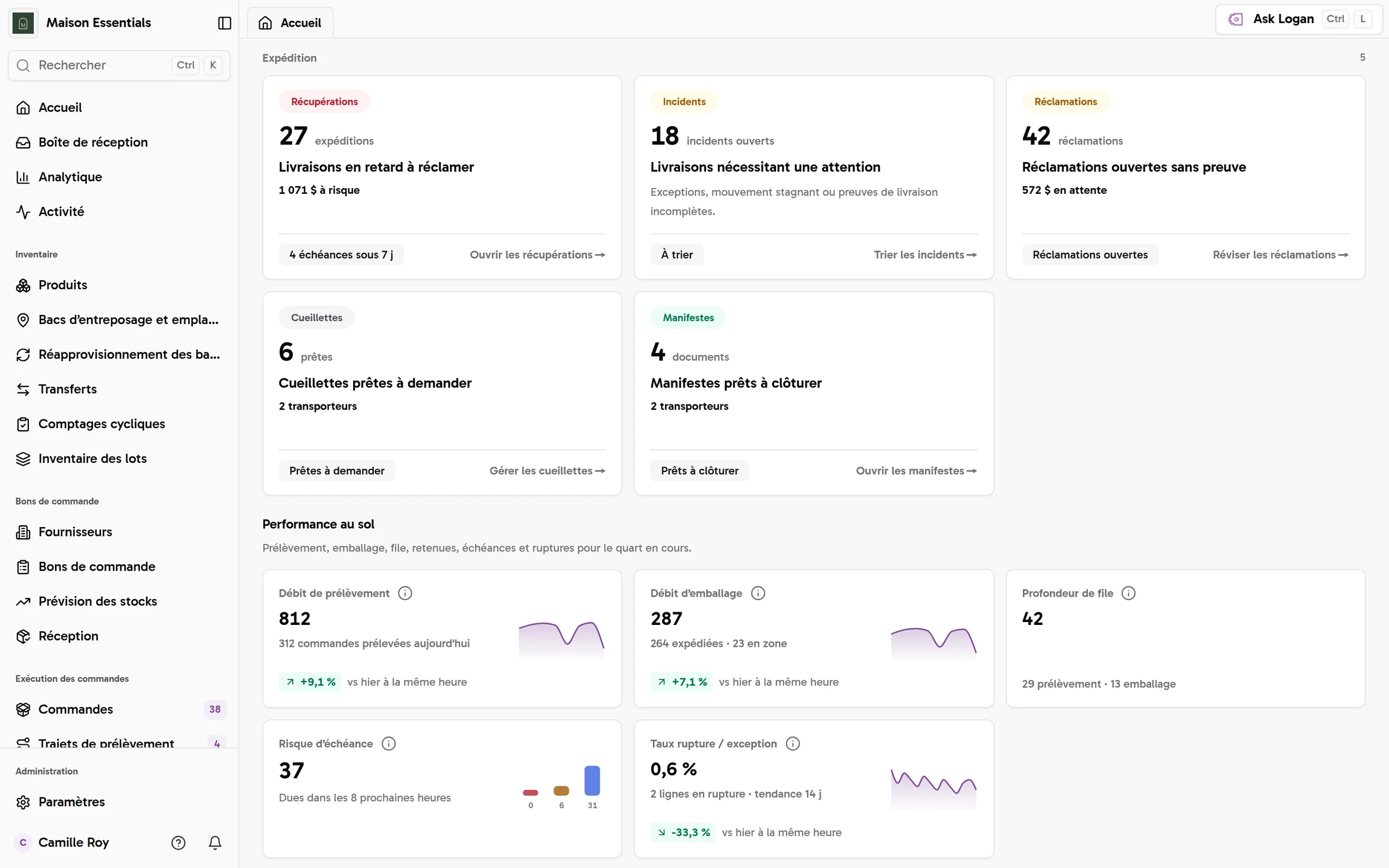This screenshot has width=1389, height=868.
Task: Click the Paramètres gear icon
Action: click(23, 802)
